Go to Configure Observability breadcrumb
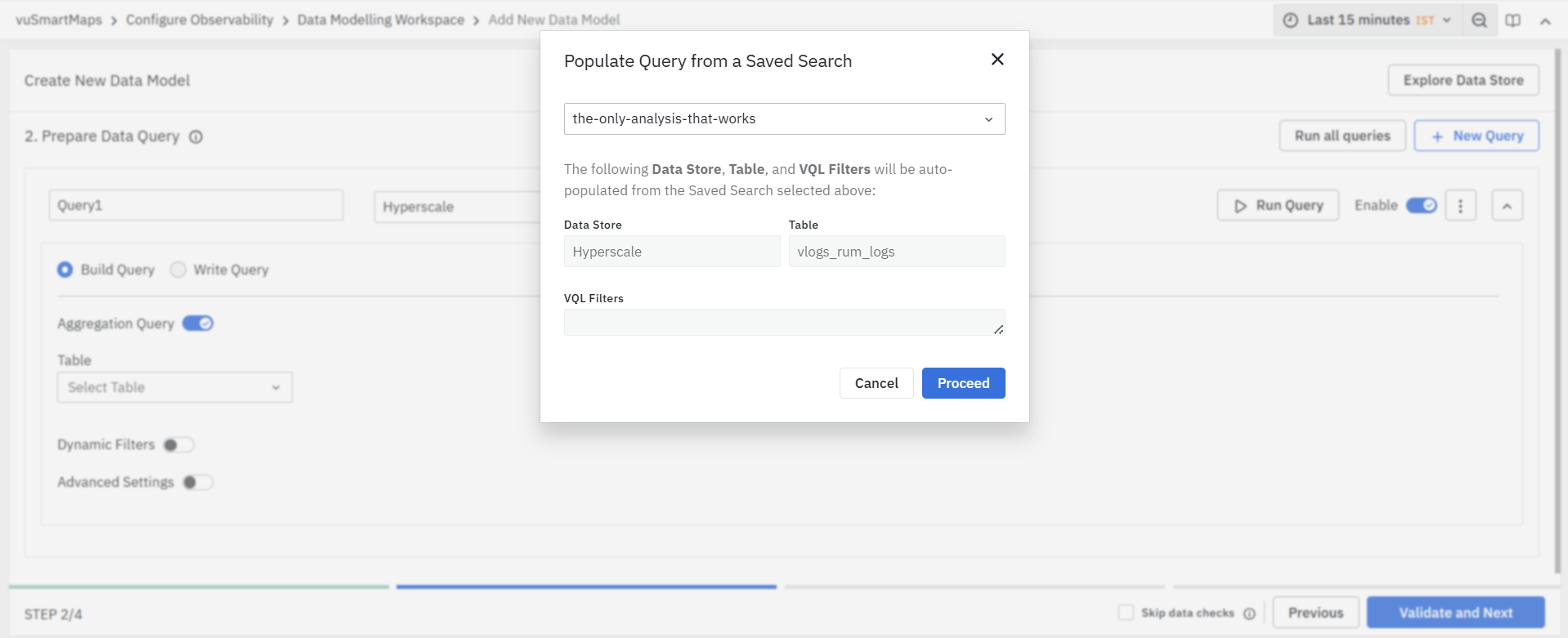The height and width of the screenshot is (638, 1568). tap(199, 20)
